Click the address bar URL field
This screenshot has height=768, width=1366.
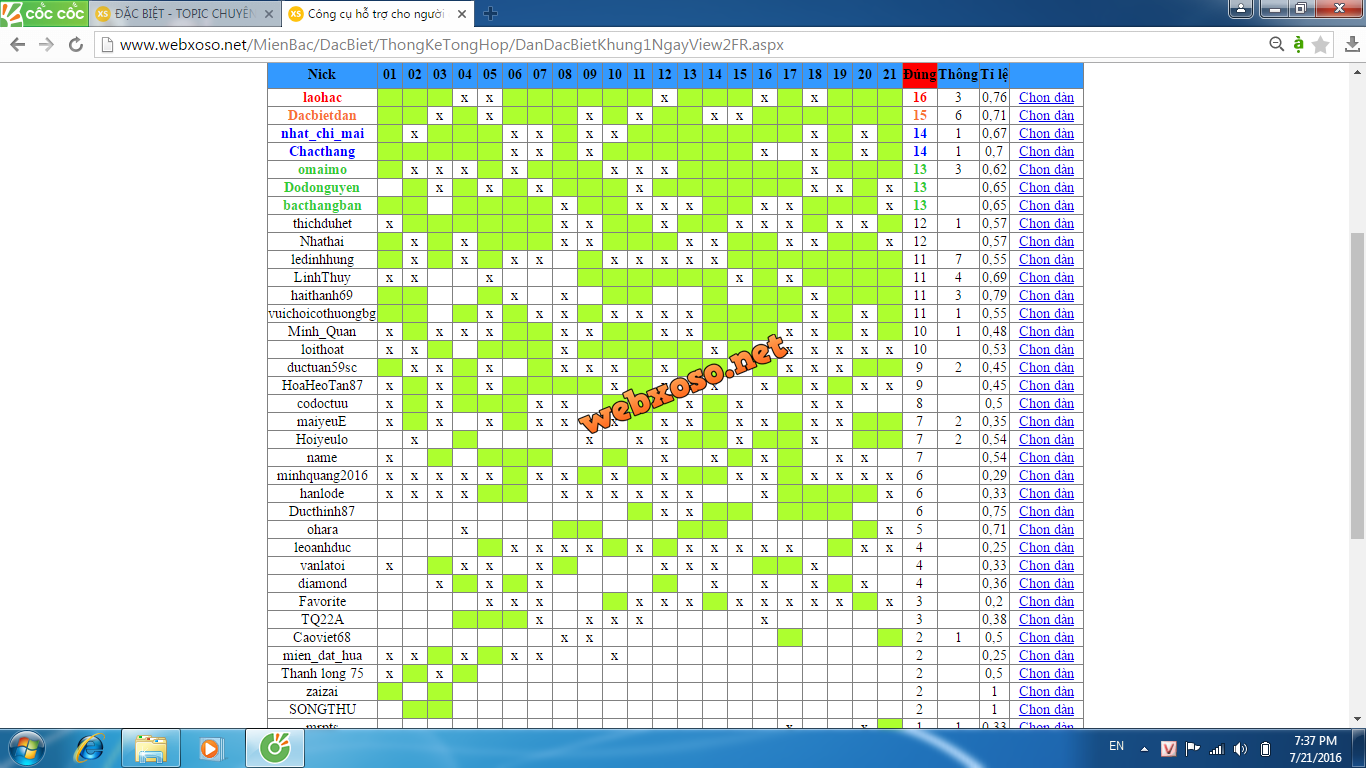coord(680,45)
